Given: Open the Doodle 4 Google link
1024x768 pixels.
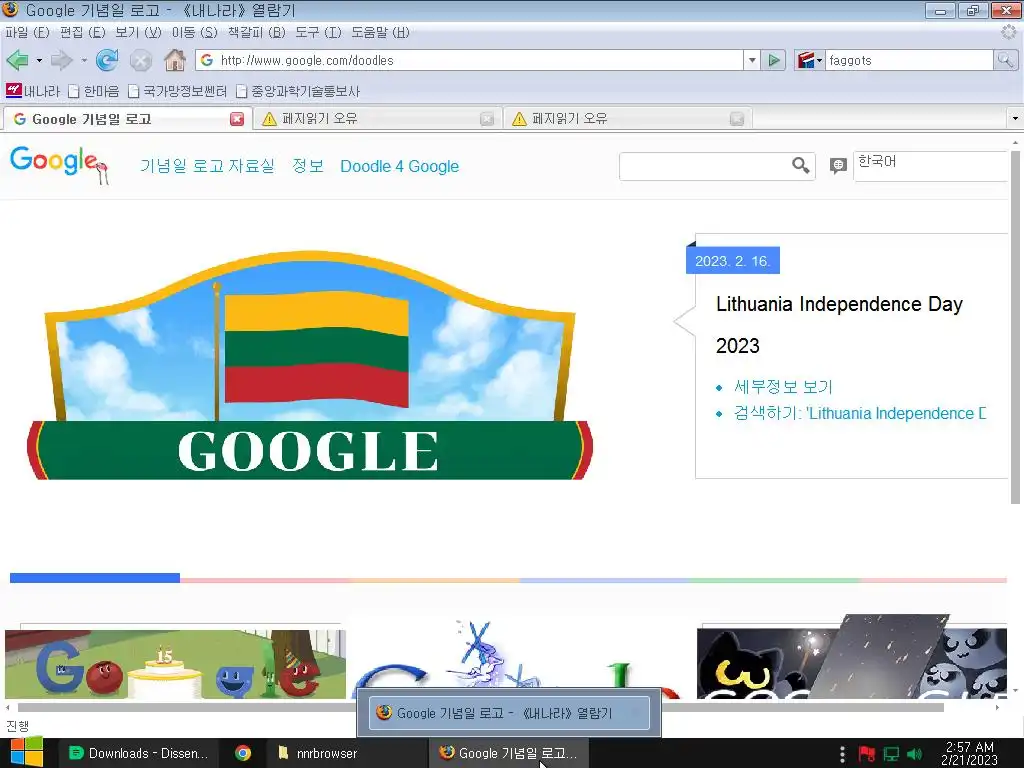Looking at the screenshot, I should click(x=400, y=166).
